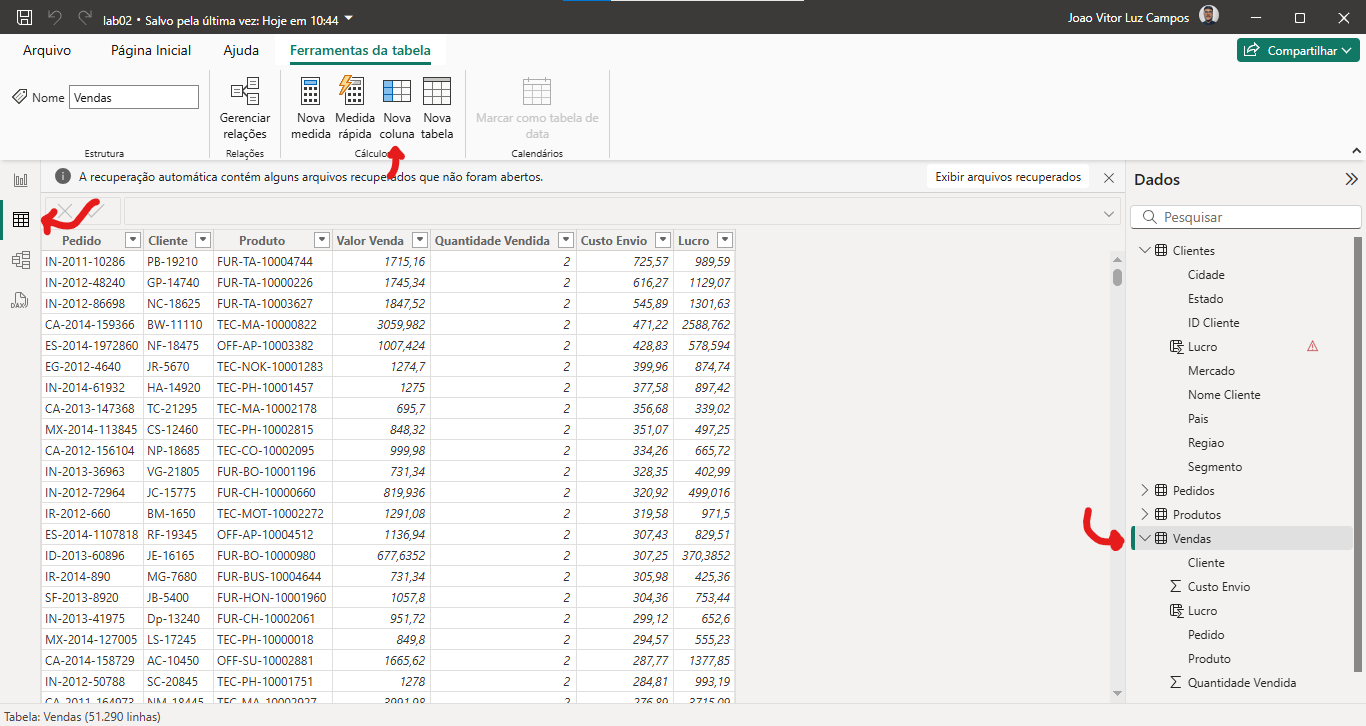
Task: Open the Model view from left sidebar
Action: pyautogui.click(x=20, y=260)
